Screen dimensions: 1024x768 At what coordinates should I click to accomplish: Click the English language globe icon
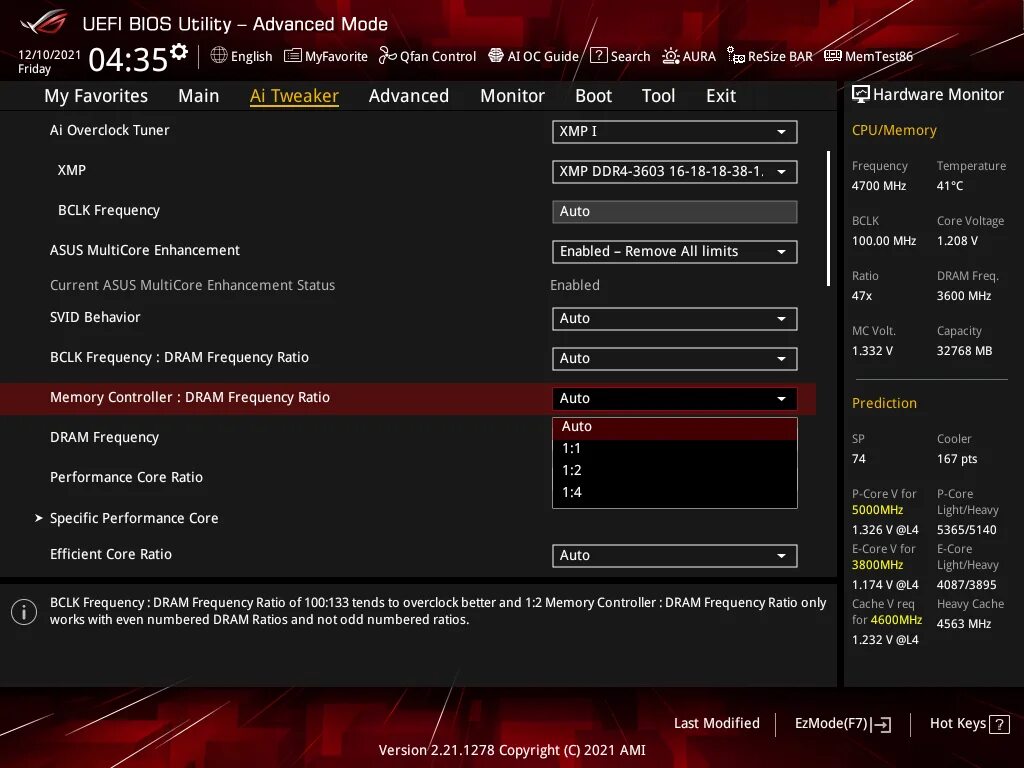[219, 56]
